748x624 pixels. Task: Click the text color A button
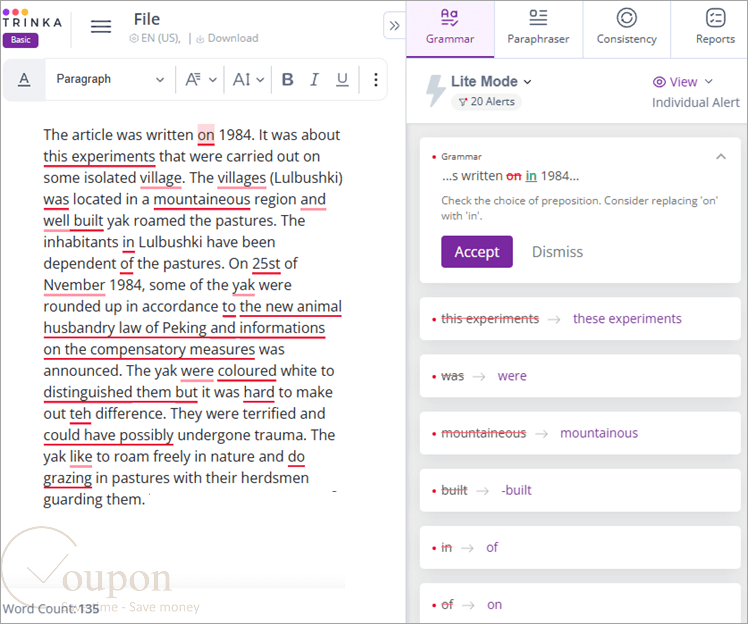coord(24,79)
